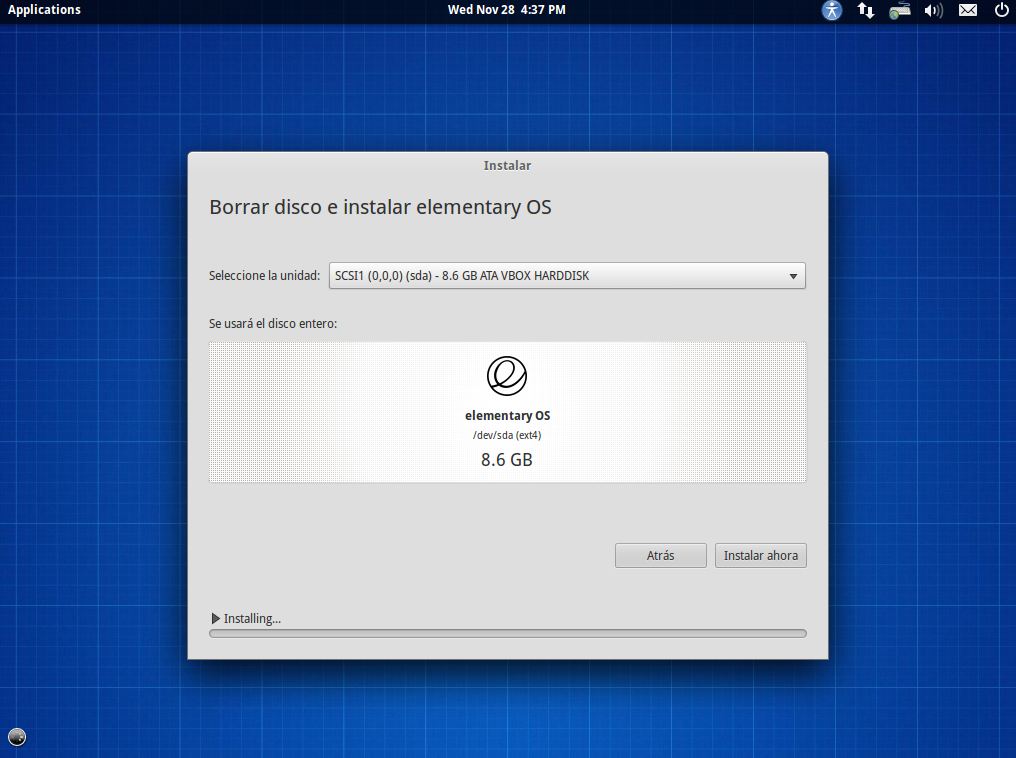Open the universal accessibility menu icon
Screen dimensions: 1016x758
click(832, 10)
